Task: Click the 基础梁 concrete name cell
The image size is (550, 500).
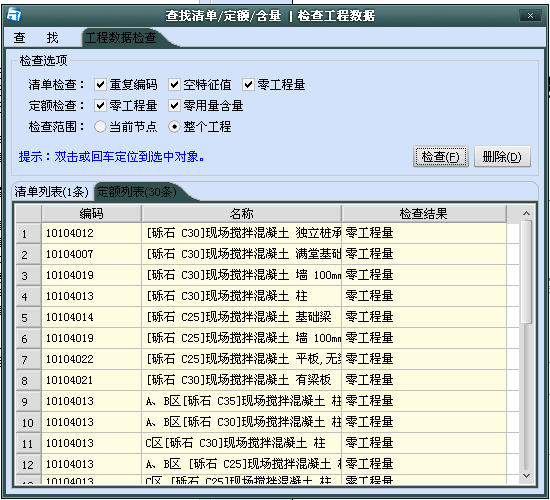Action: pos(242,318)
